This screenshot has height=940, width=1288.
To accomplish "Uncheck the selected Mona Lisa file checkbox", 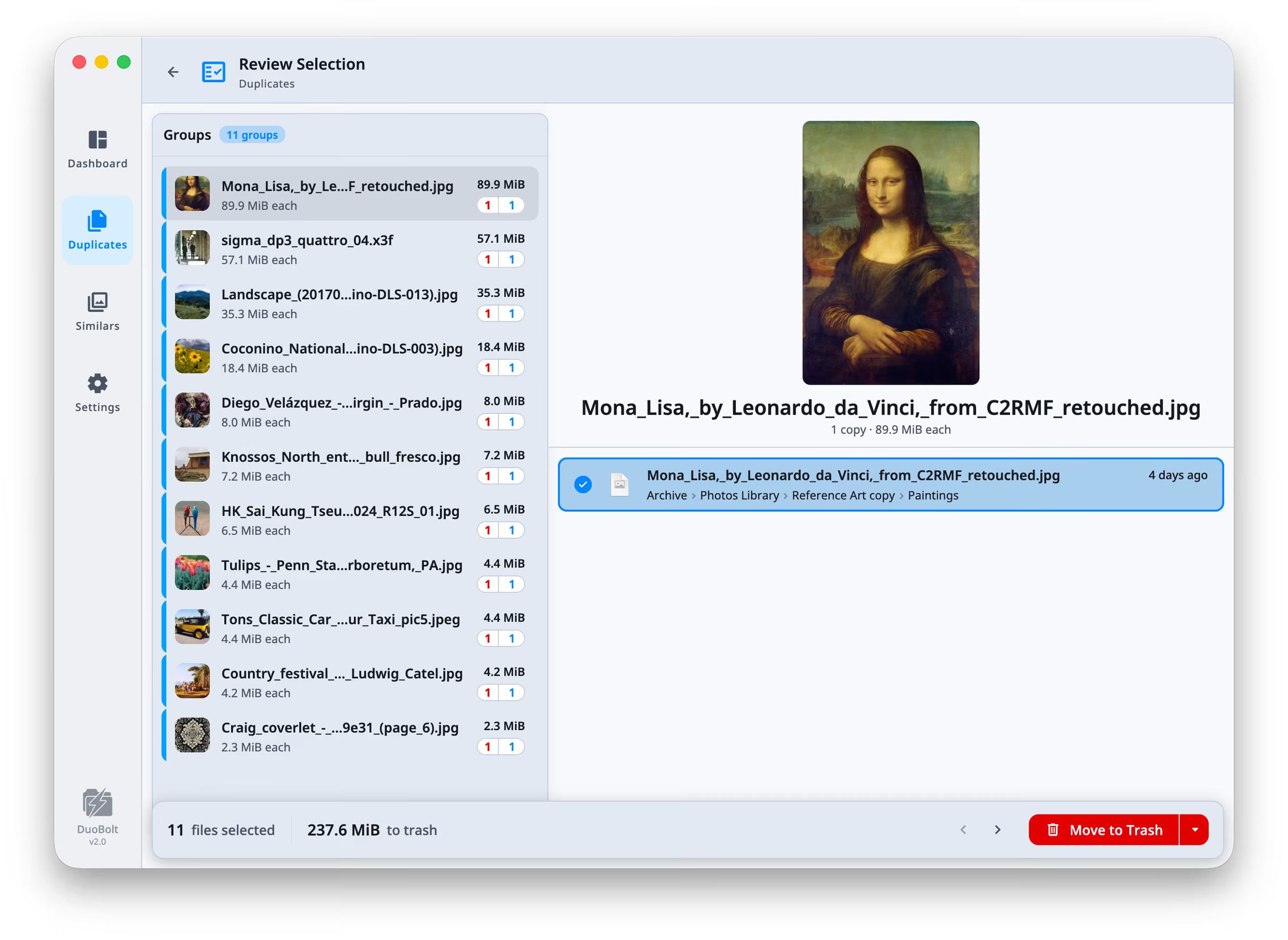I will tap(583, 485).
